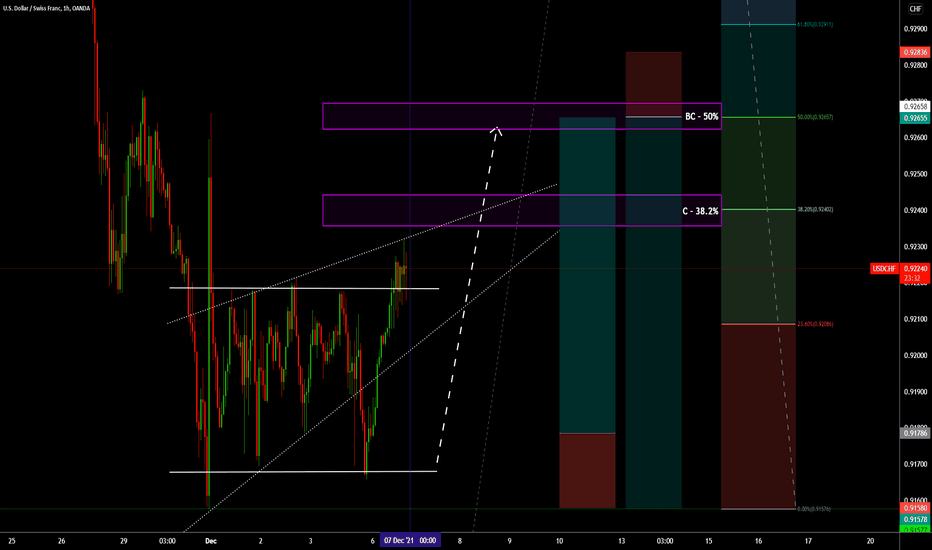Click date 20 on the time axis

tap(871, 541)
